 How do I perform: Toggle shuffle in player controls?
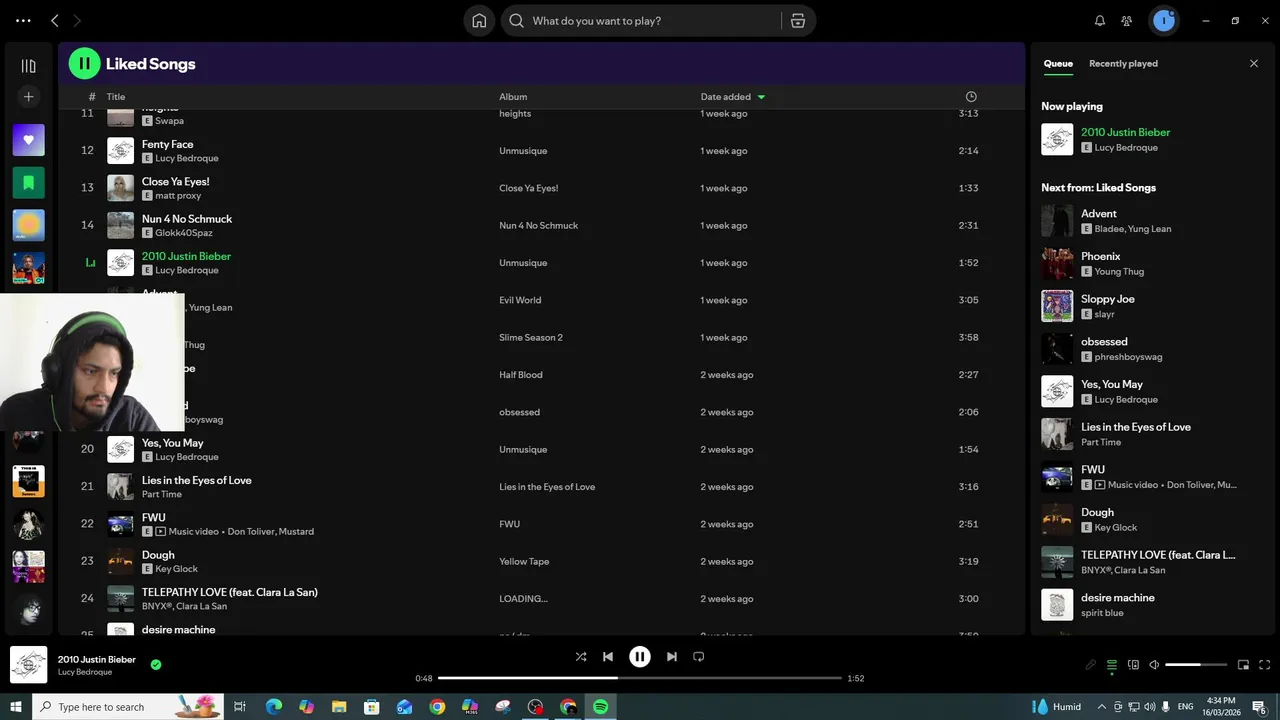pos(581,657)
